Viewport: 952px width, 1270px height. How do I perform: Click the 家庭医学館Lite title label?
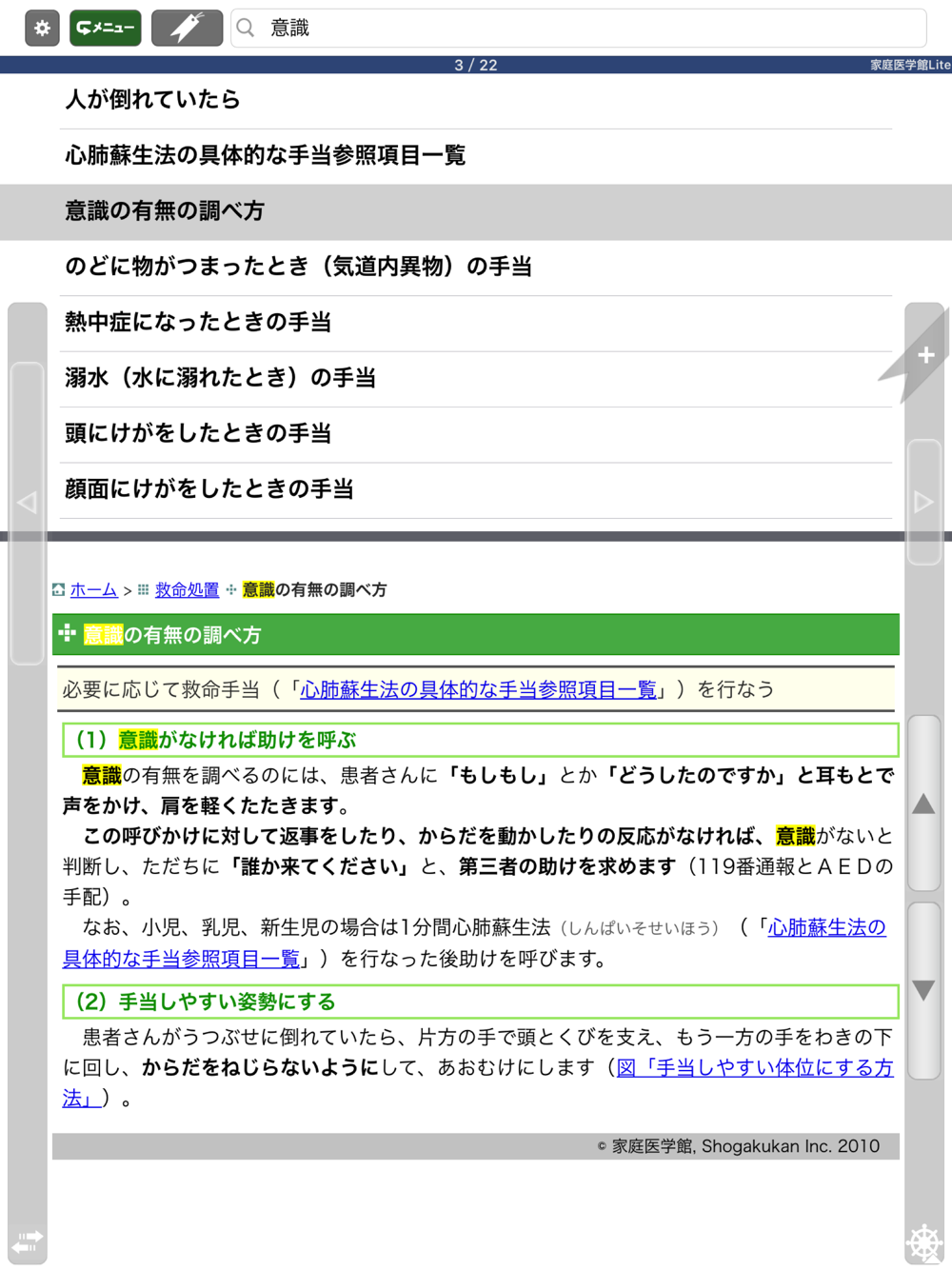tap(910, 65)
